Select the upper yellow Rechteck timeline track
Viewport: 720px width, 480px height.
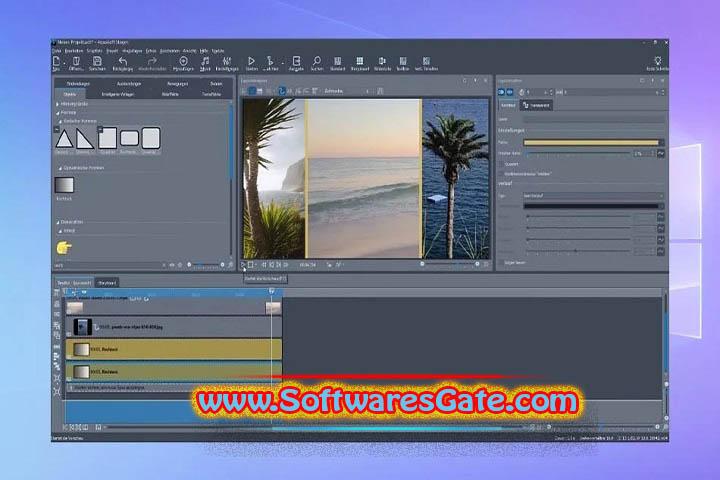click(x=174, y=350)
